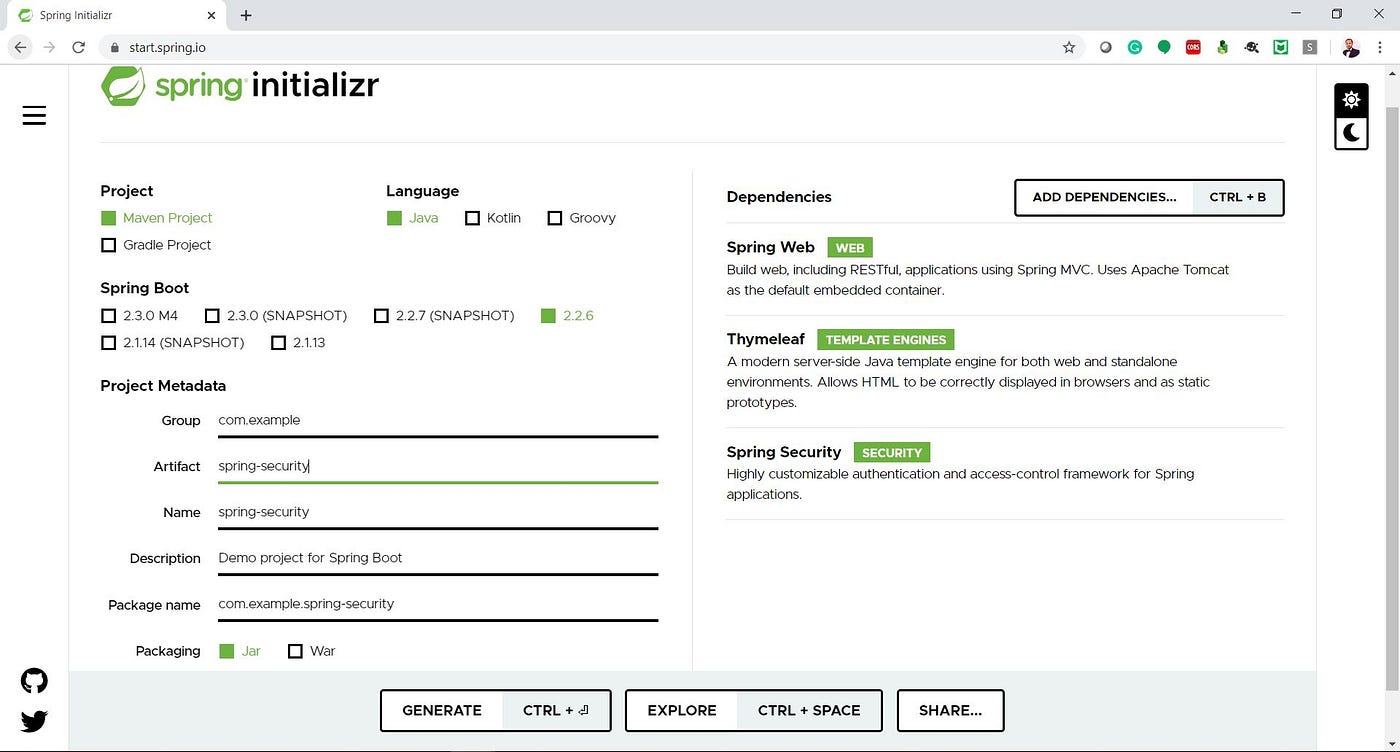
Task: Switch to light theme sun icon
Action: (1351, 100)
